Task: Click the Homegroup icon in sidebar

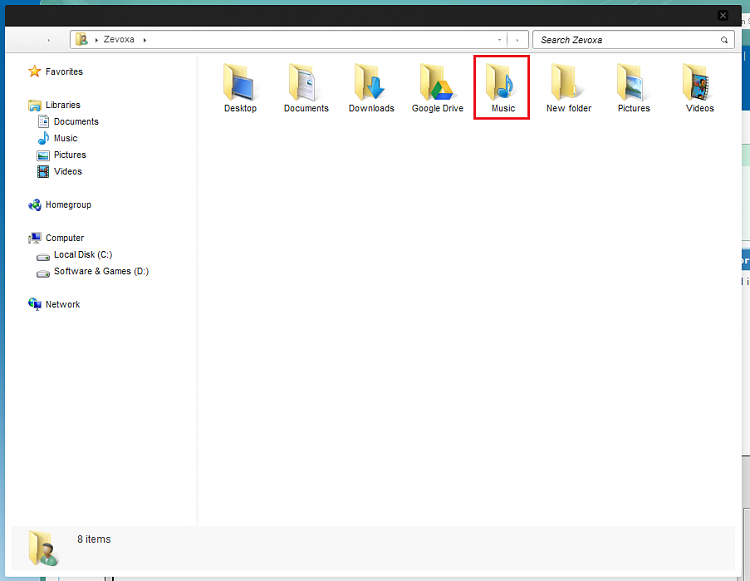Action: pyautogui.click(x=34, y=205)
